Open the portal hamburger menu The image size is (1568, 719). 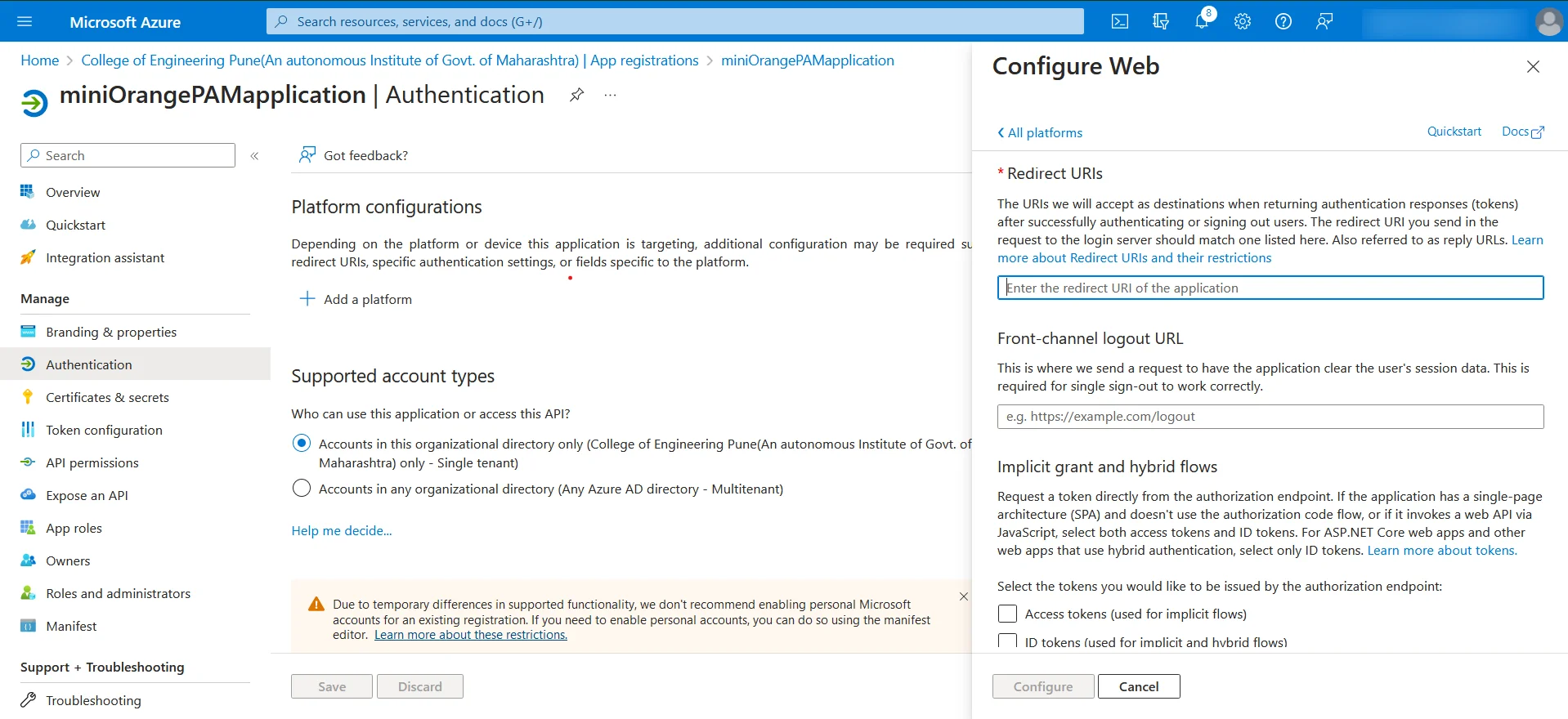coord(25,21)
